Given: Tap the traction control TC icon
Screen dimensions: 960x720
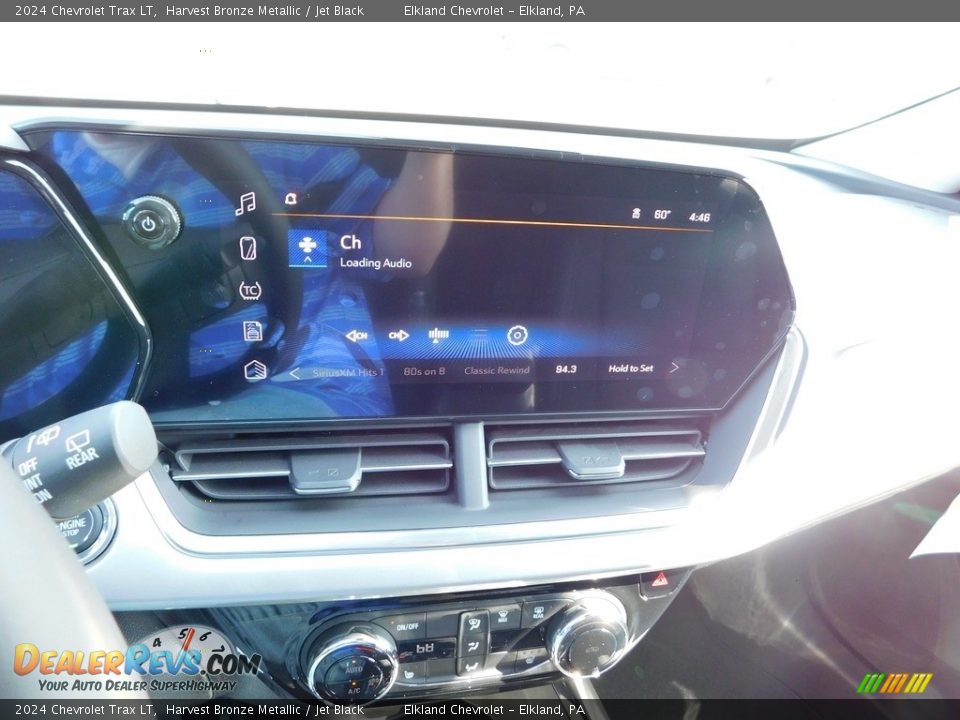Looking at the screenshot, I should tap(250, 290).
